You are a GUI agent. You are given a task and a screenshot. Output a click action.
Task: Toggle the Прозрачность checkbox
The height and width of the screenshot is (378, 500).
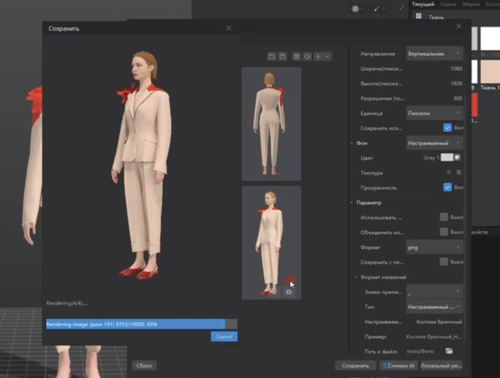[x=447, y=187]
